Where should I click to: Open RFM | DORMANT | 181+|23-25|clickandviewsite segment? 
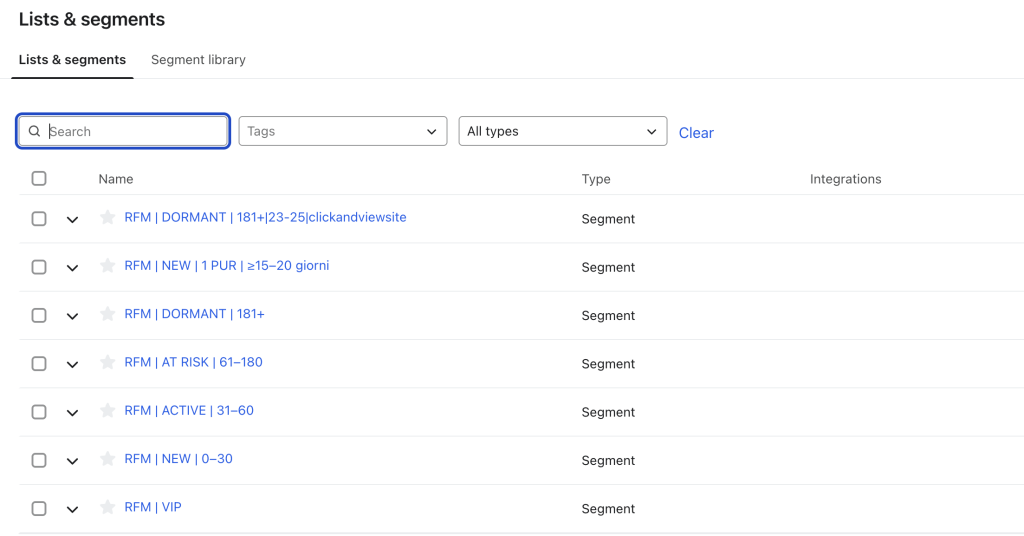point(265,217)
